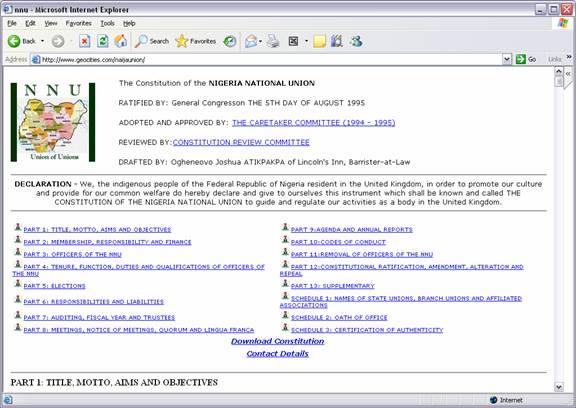576x408 pixels.
Task: Print the page with printer icon
Action: click(x=273, y=41)
